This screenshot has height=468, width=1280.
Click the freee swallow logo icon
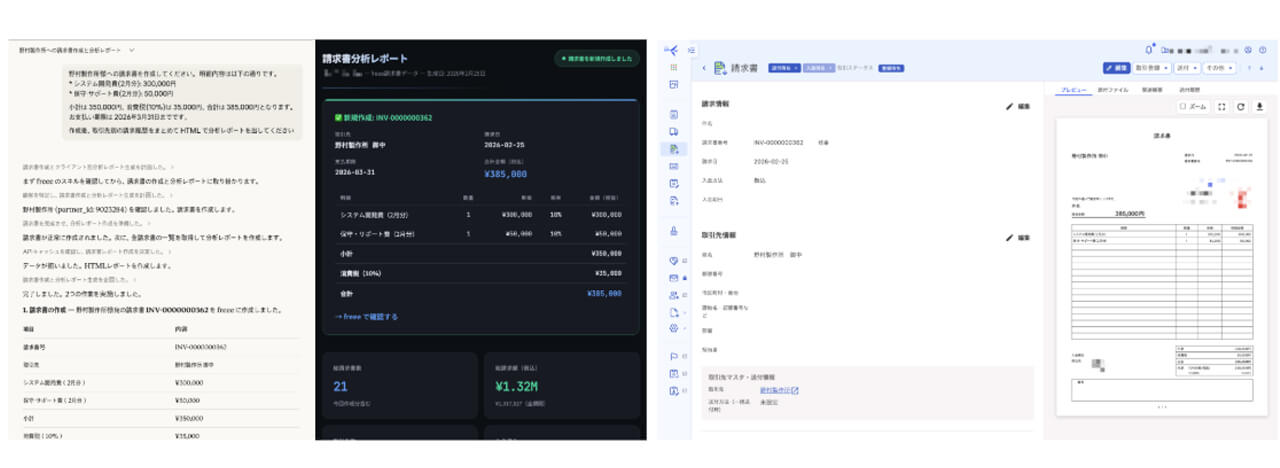tap(670, 49)
